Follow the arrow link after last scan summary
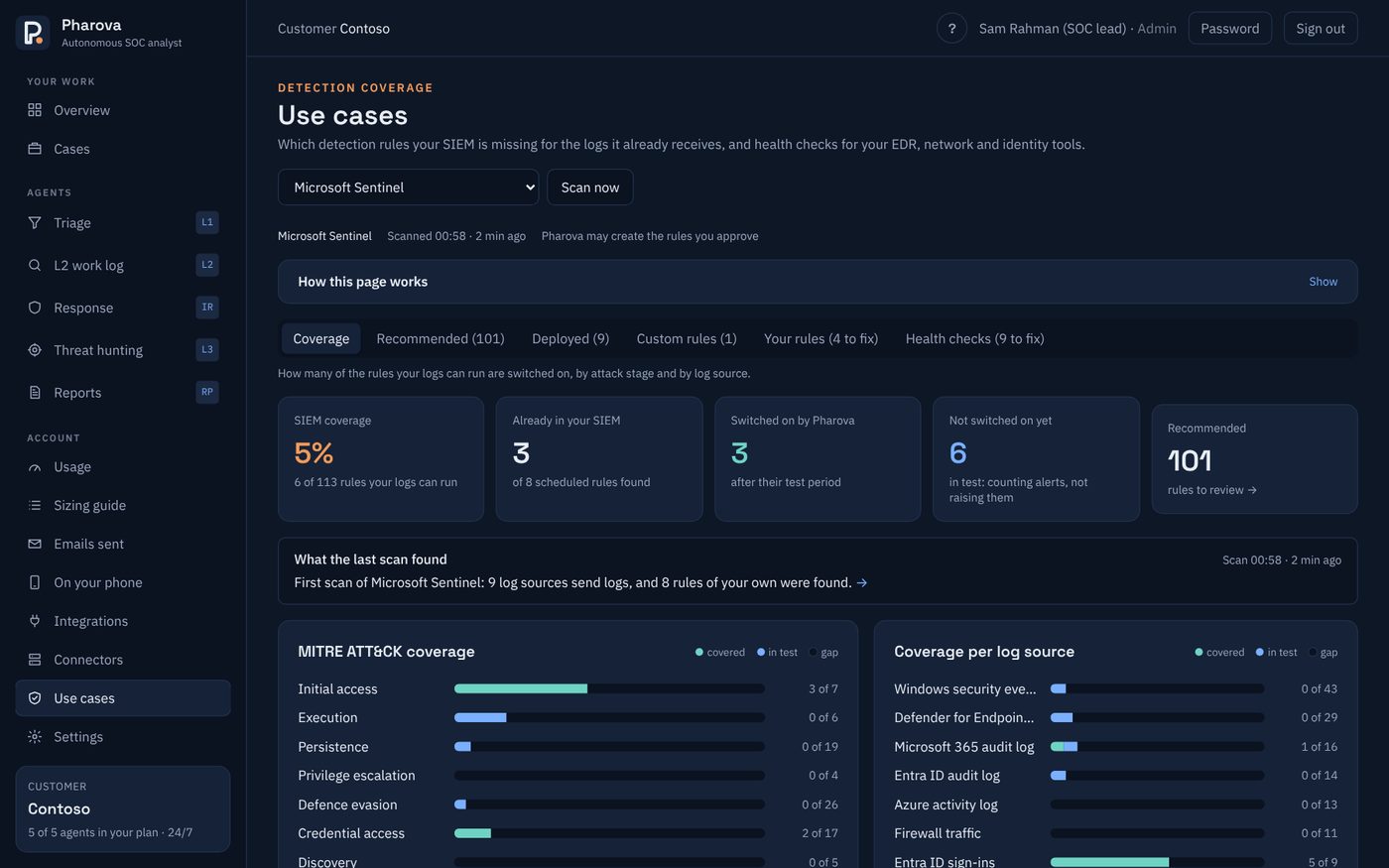 point(861,583)
